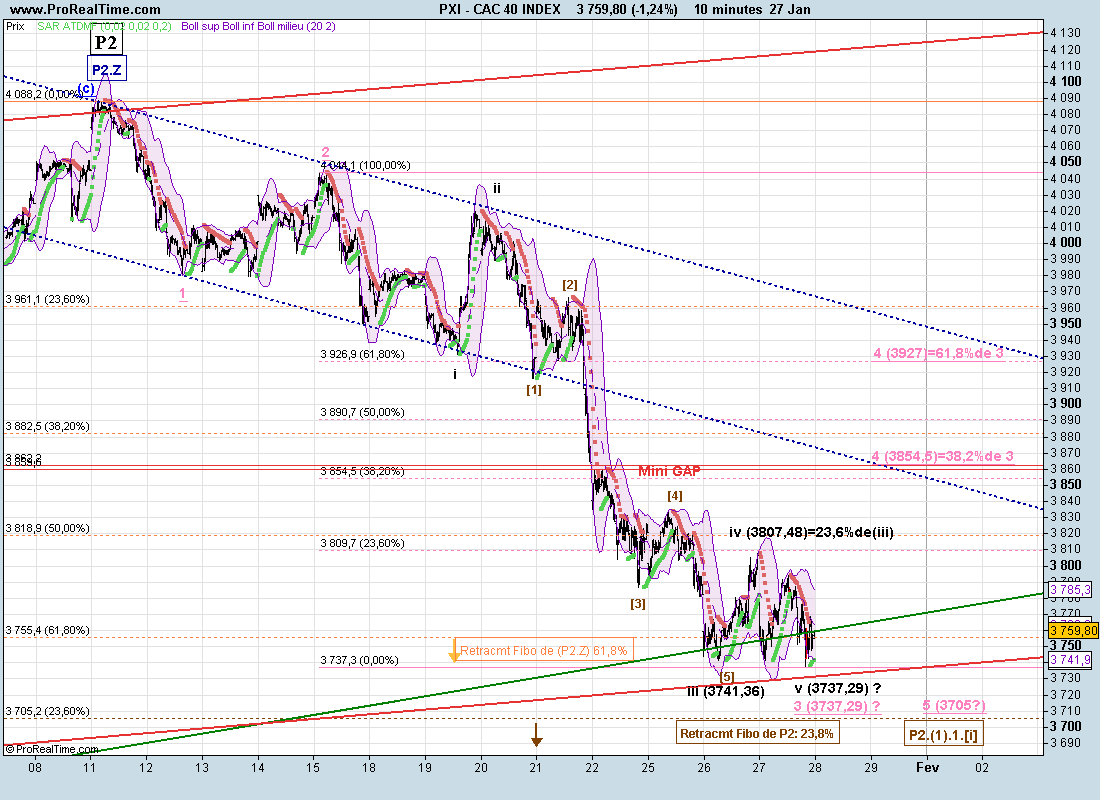Image resolution: width=1100 pixels, height=800 pixels.
Task: Click the Retracmt Fibo de P2: 23,8% box
Action: pyautogui.click(x=757, y=734)
